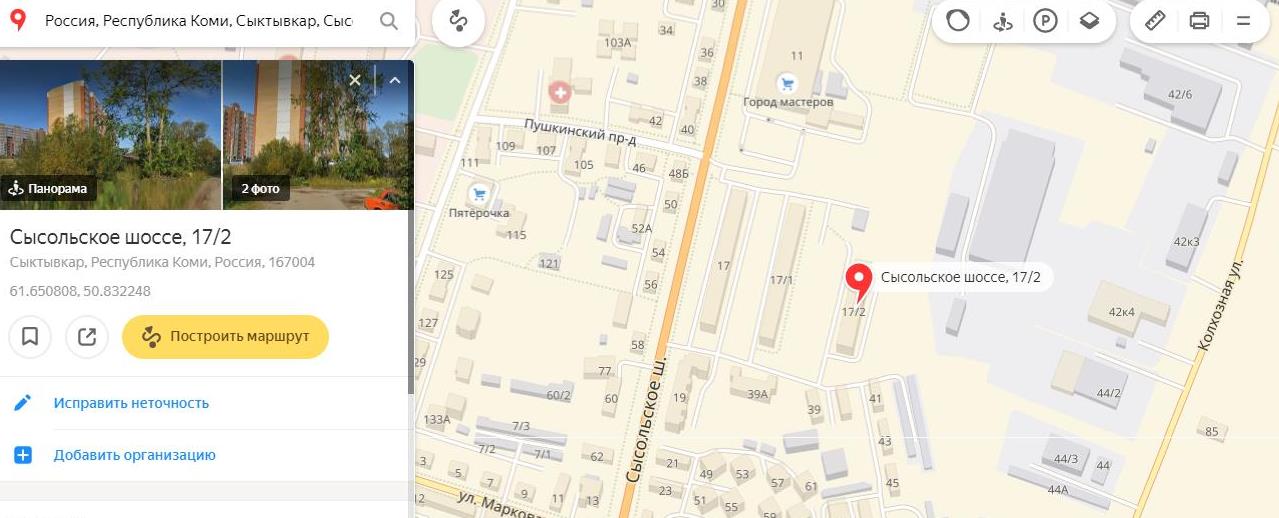The width and height of the screenshot is (1279, 518).
Task: Collapse the place card with chevron
Action: click(394, 80)
